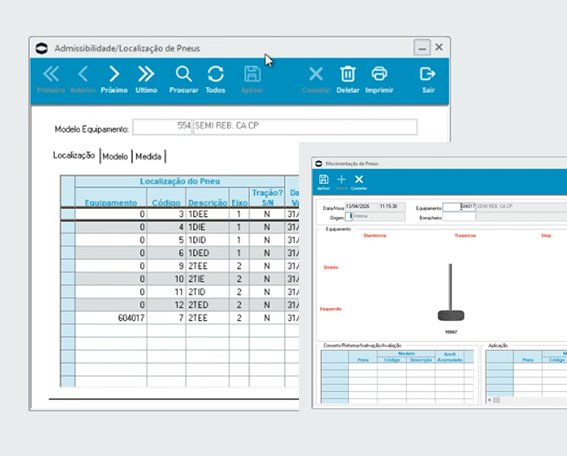567x456 pixels.
Task: Select cell 2TEE in row code 7
Action: click(x=208, y=318)
